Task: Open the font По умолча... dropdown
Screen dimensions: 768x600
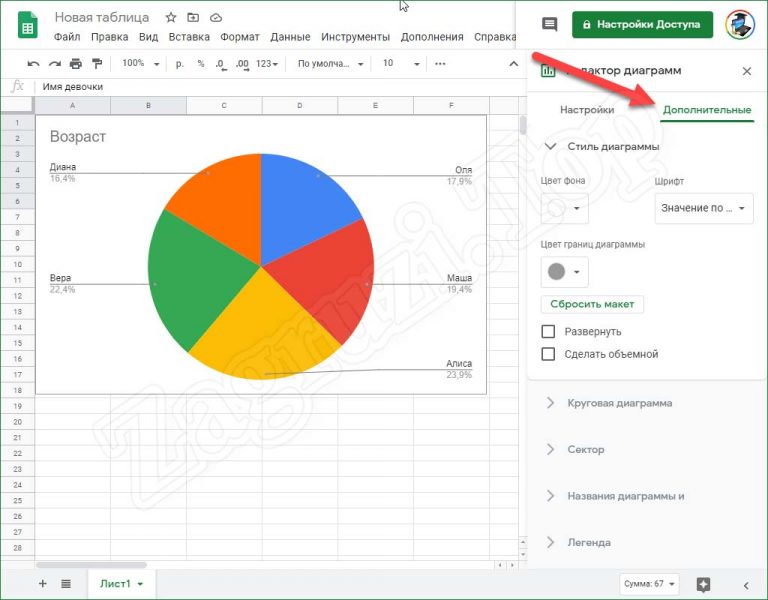Action: pyautogui.click(x=330, y=64)
